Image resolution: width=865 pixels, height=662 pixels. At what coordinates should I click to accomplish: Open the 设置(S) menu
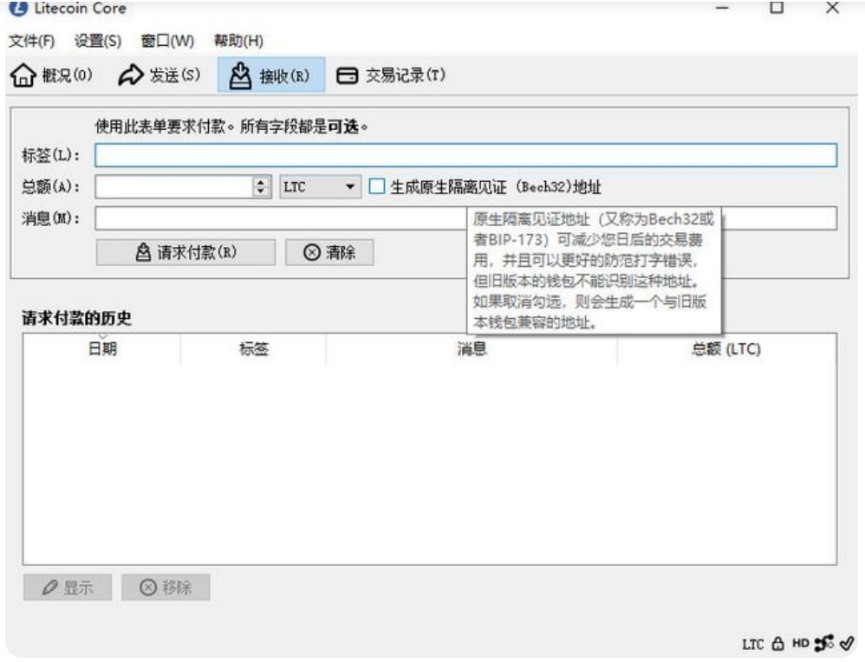(x=98, y=41)
